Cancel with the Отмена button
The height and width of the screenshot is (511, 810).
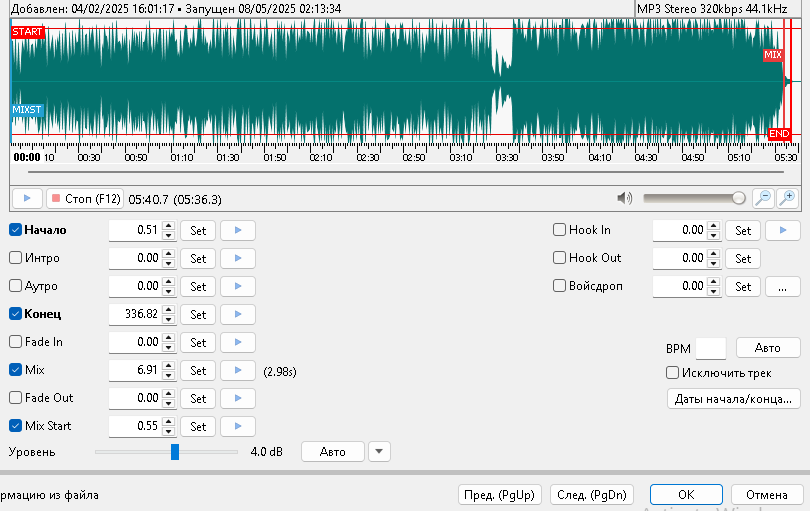tap(767, 494)
